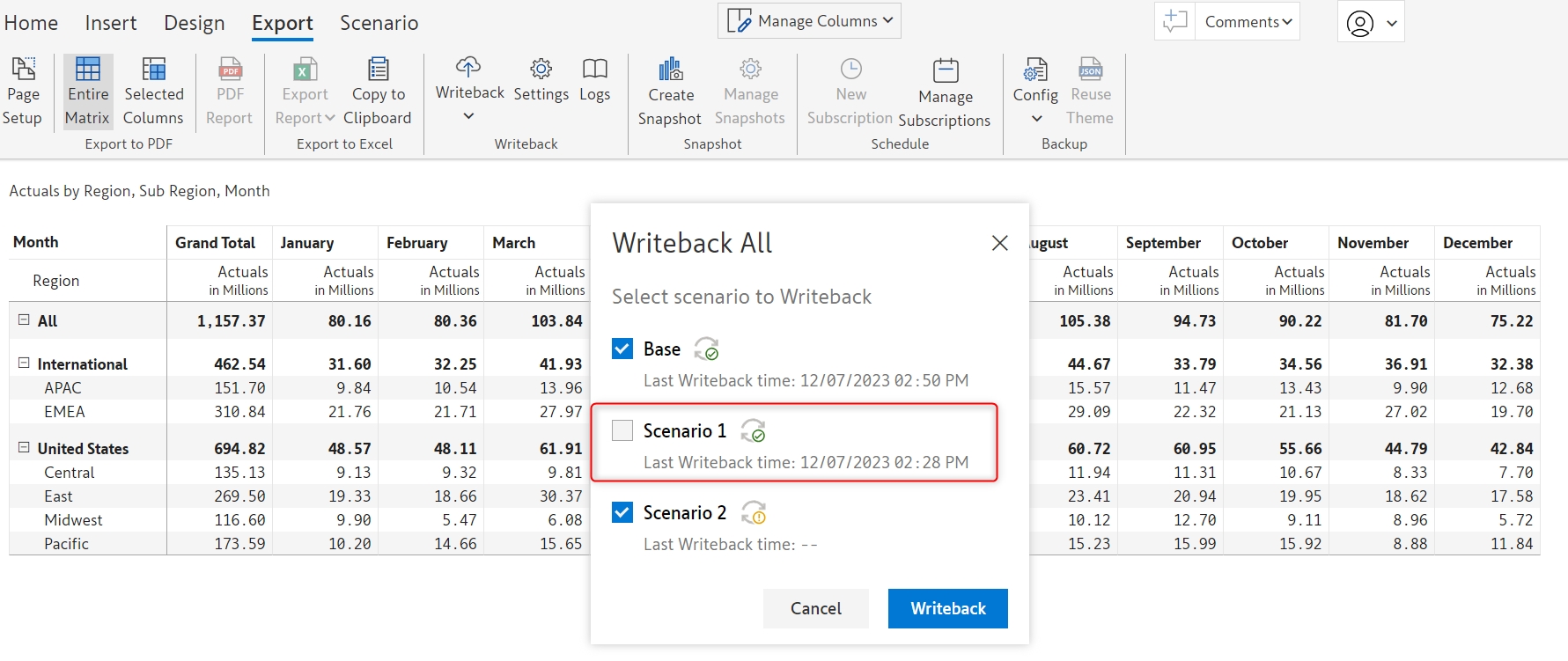The width and height of the screenshot is (1568, 661).
Task: Open Writeback Settings gear icon
Action: [541, 70]
